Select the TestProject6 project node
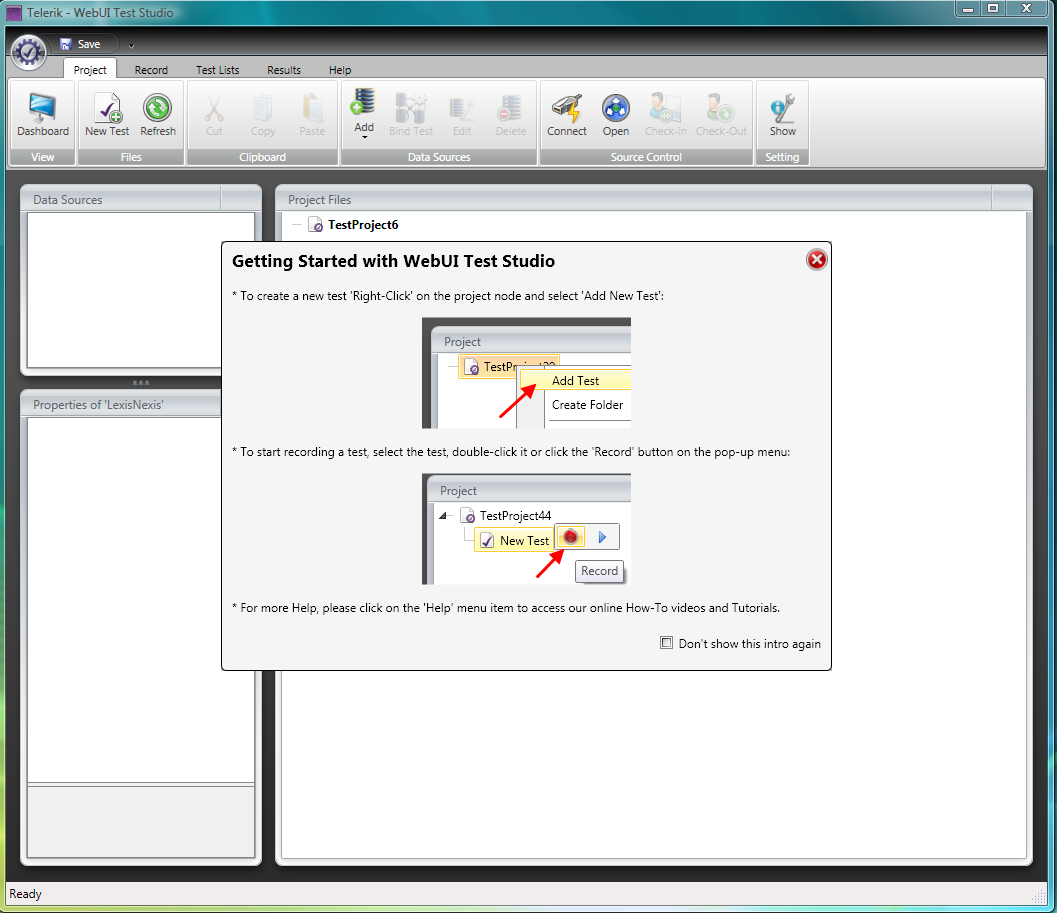1057x913 pixels. [x=362, y=225]
